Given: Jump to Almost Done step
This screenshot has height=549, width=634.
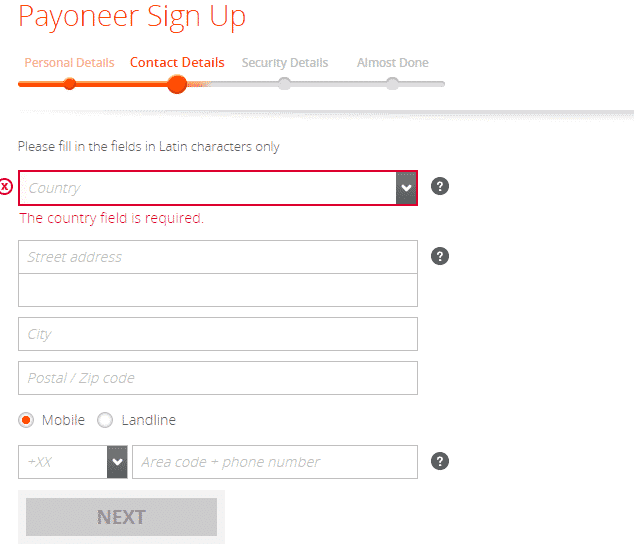Looking at the screenshot, I should 393,63.
